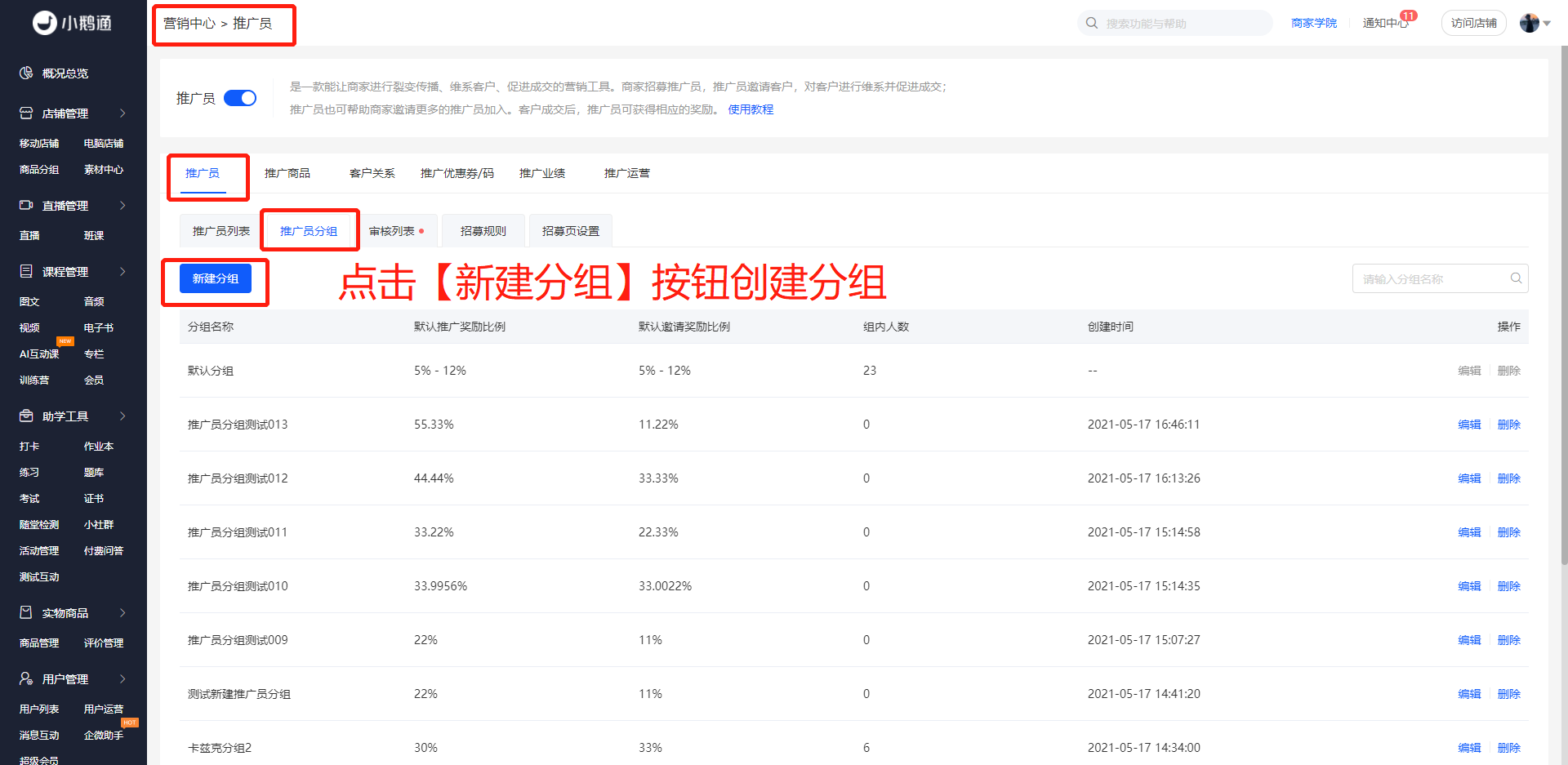The height and width of the screenshot is (765, 1568).
Task: Click the 店铺管理 shop icon
Action: tap(26, 113)
